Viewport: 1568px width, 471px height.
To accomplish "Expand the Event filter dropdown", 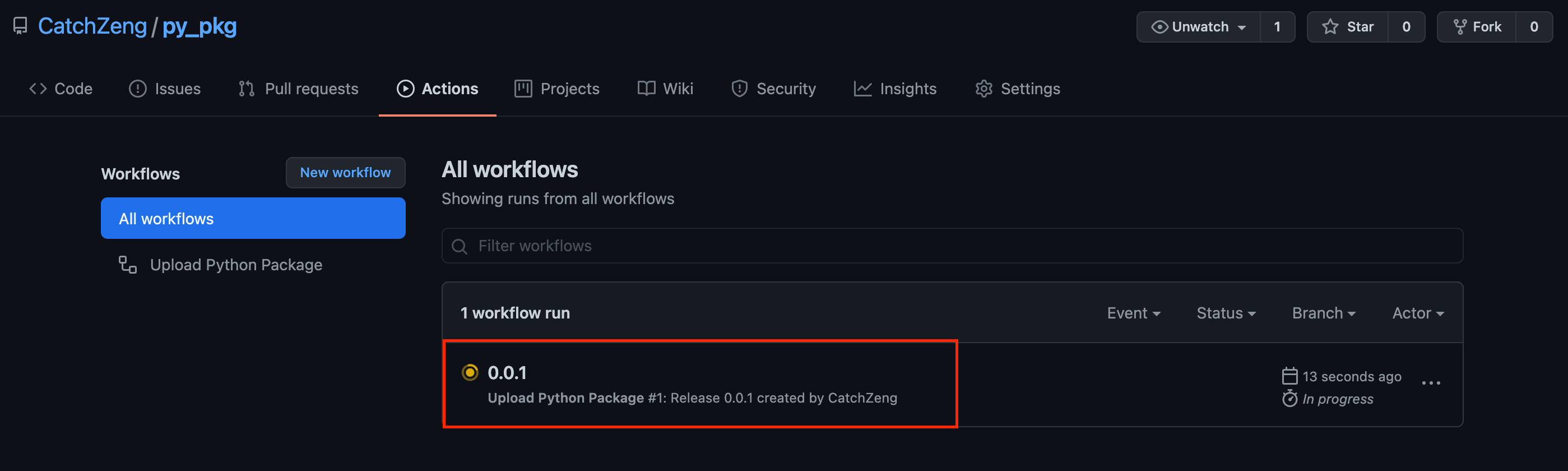I will [1133, 313].
